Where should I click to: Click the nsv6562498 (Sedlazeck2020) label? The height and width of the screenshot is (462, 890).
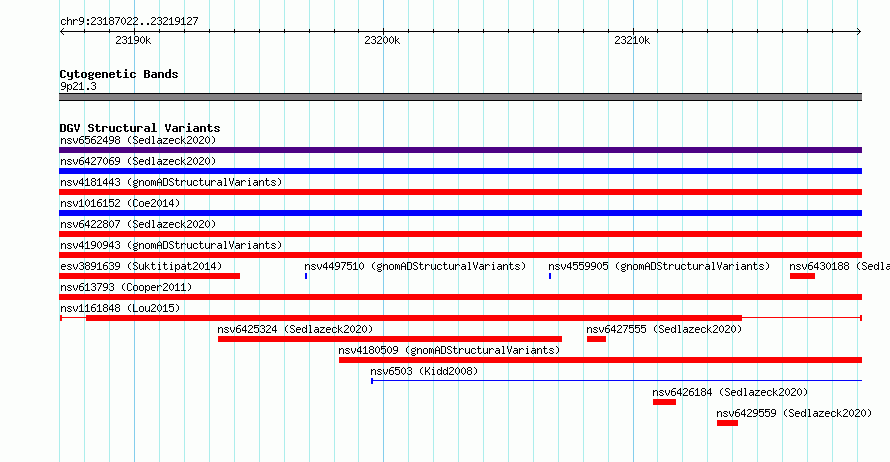point(138,140)
